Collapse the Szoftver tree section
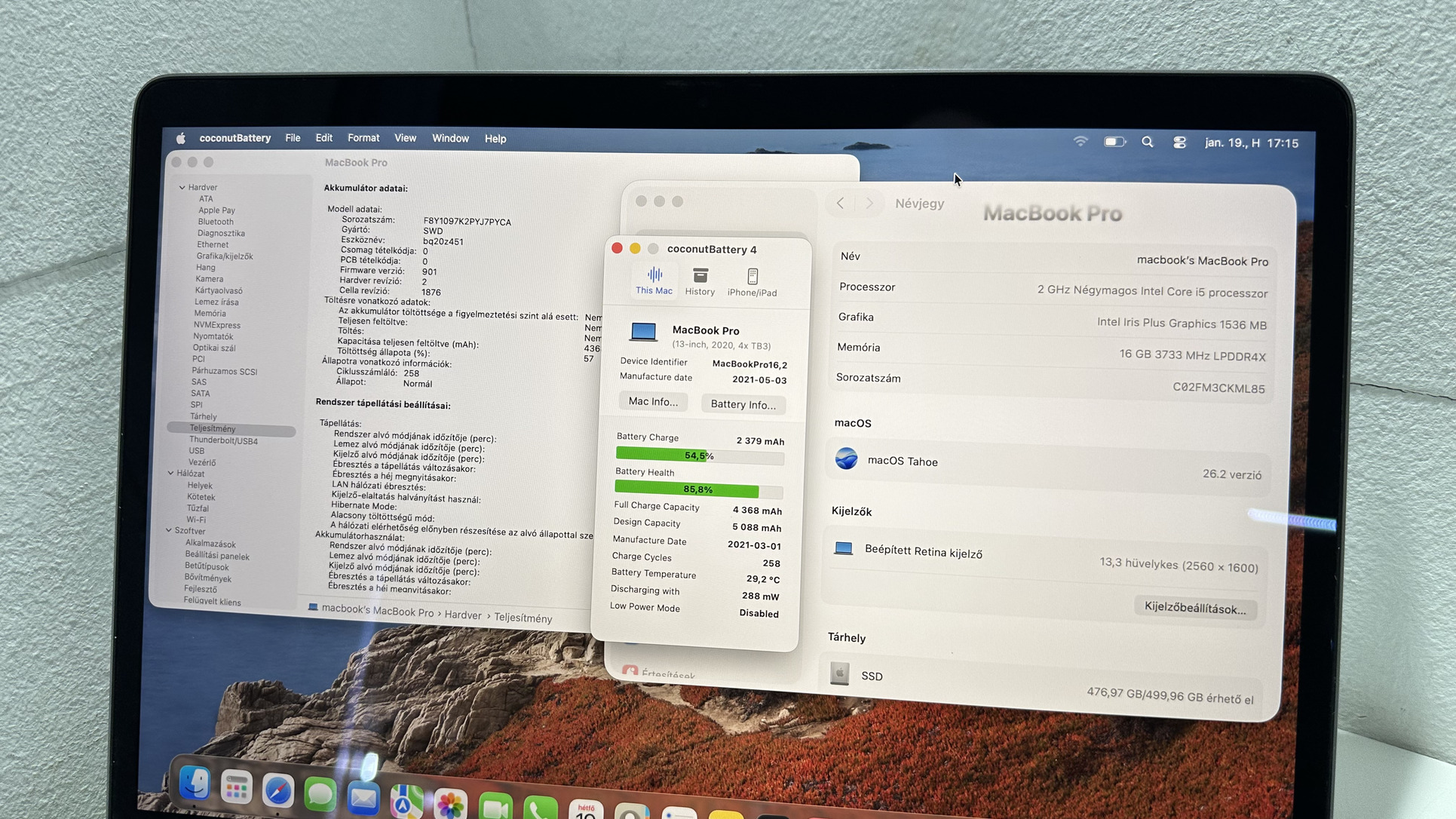 tap(169, 530)
